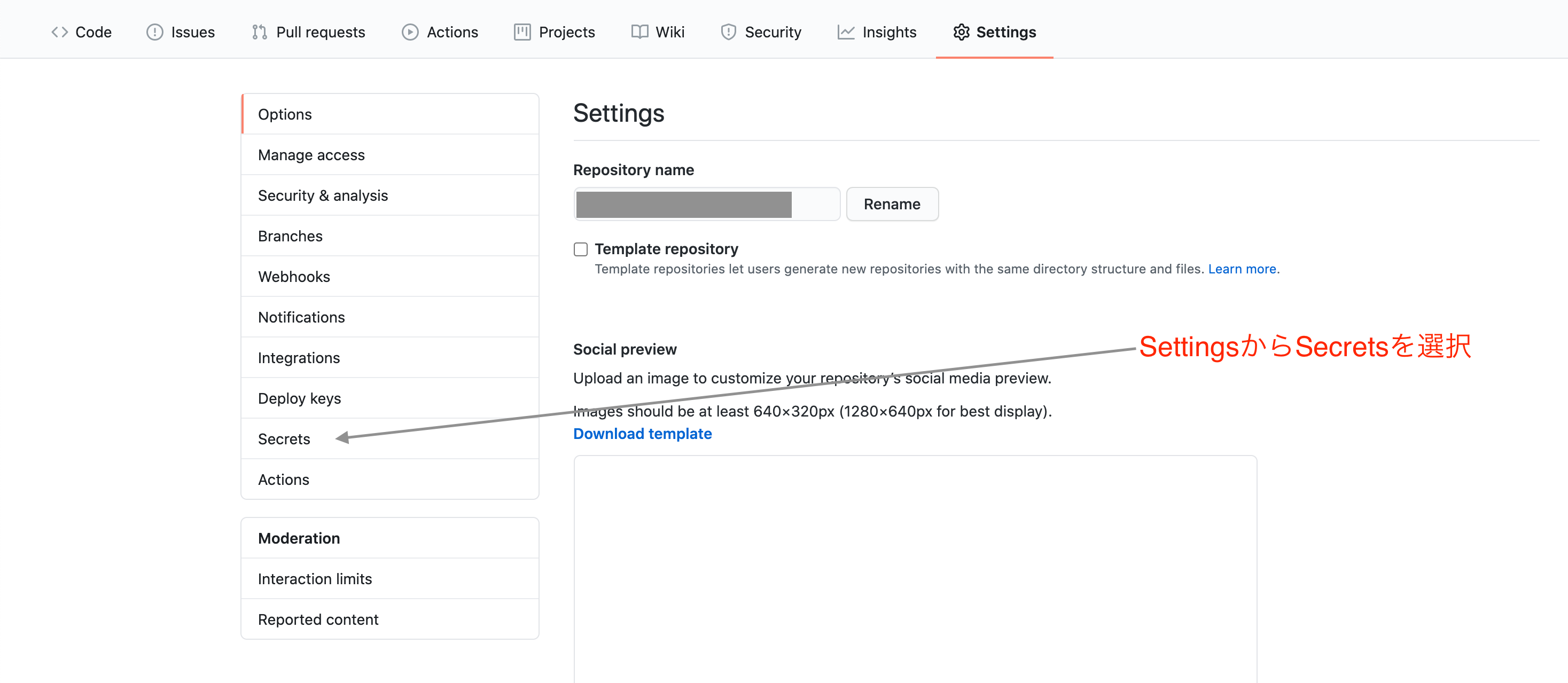1568x683 pixels.
Task: Click the Repository name input field
Action: coord(706,205)
